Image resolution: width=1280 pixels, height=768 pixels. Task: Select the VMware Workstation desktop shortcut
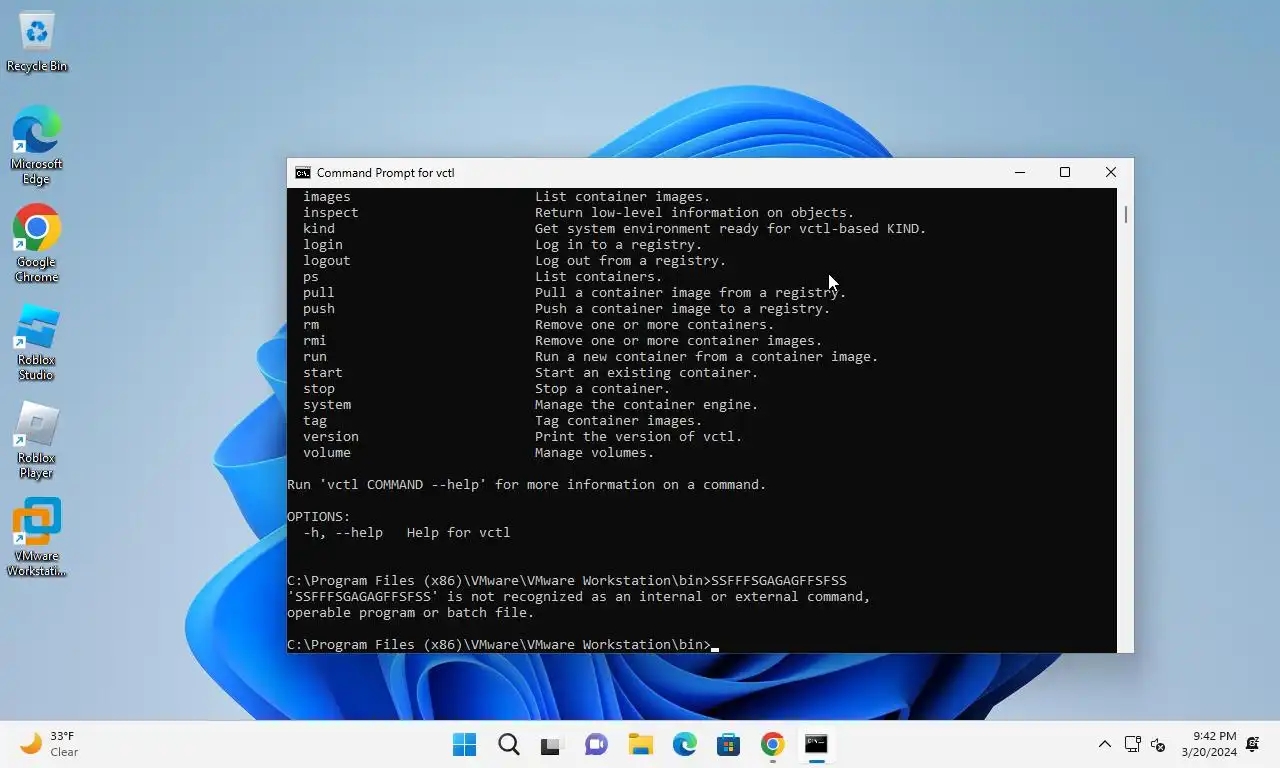tap(36, 538)
